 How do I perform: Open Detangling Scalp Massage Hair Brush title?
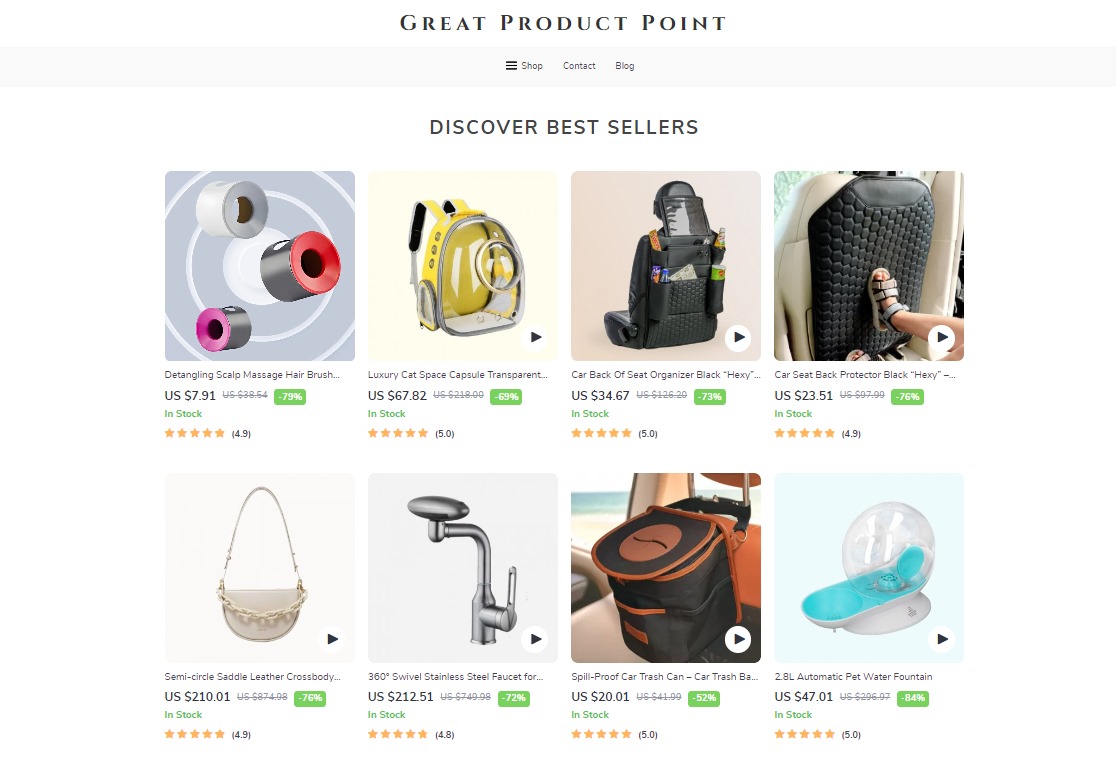tap(252, 374)
